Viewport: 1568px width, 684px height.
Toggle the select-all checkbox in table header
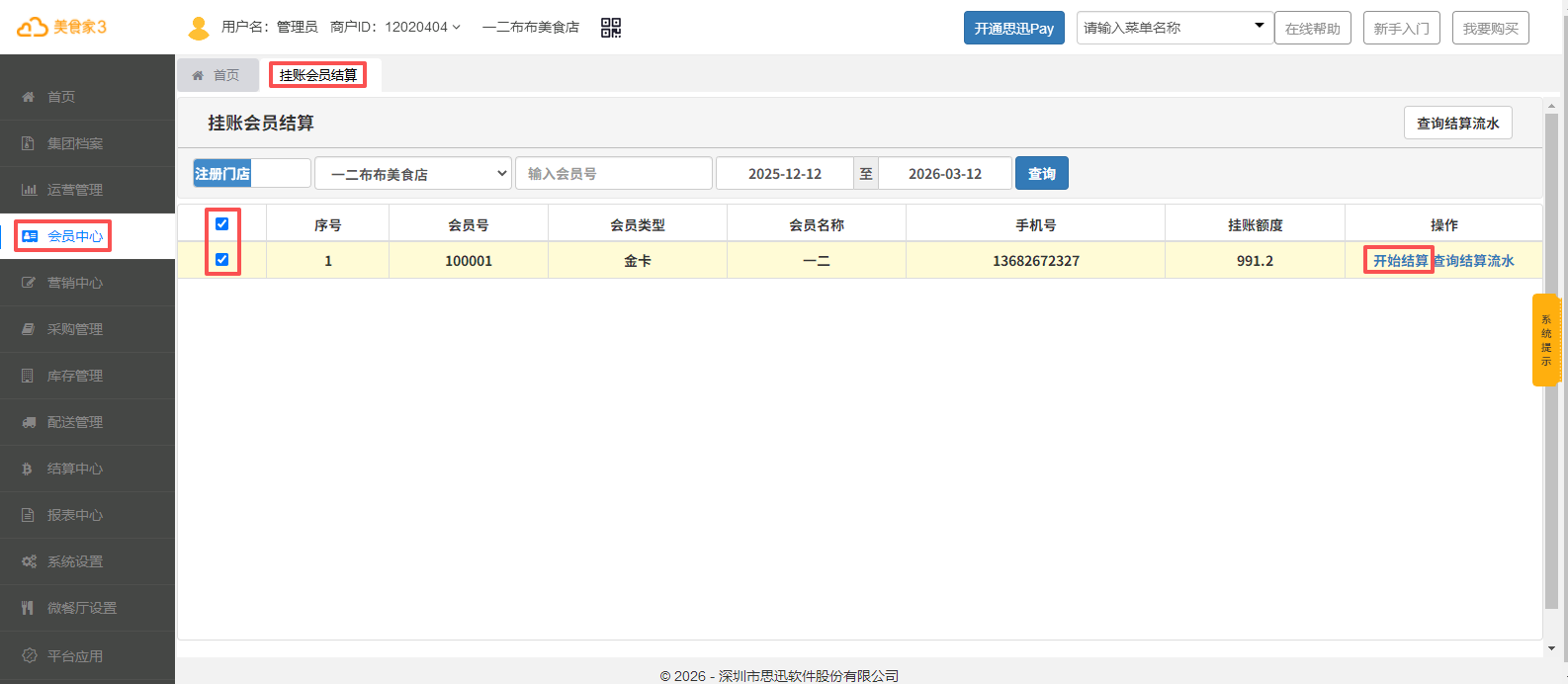221,223
